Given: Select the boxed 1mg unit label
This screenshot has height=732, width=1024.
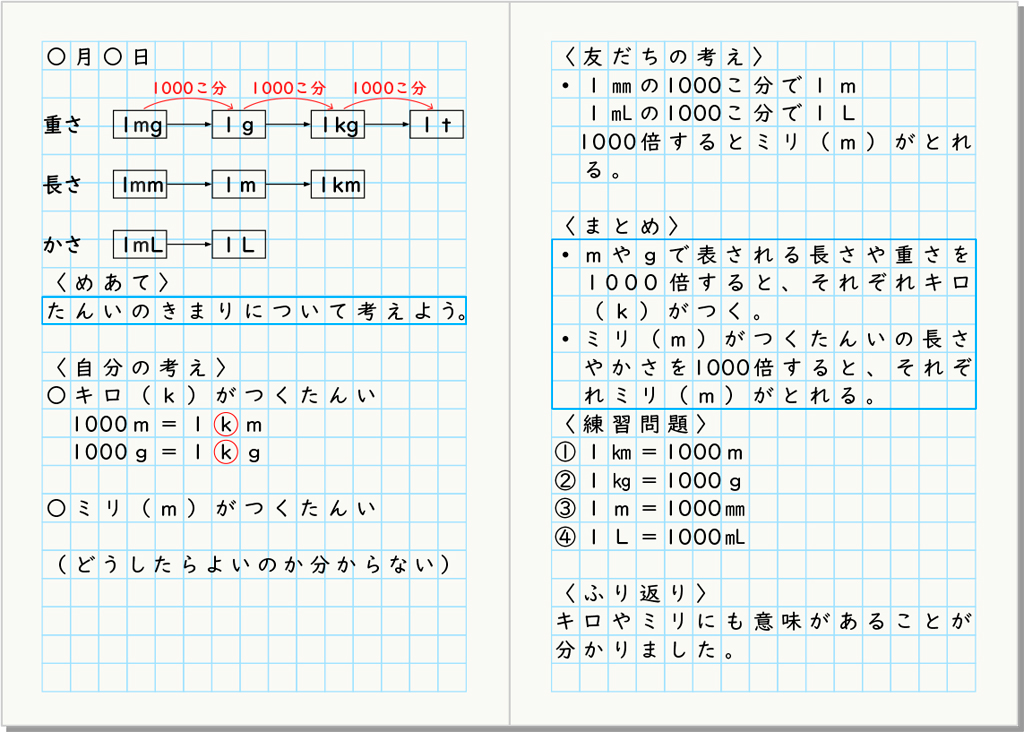Looking at the screenshot, I should pos(139,124).
